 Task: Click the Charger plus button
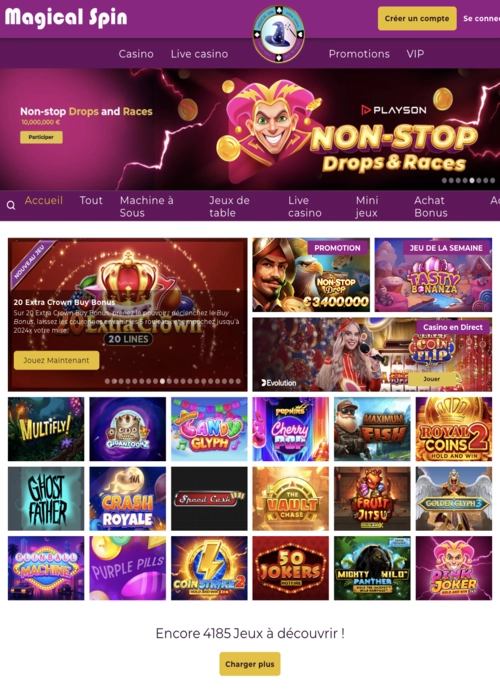click(x=250, y=664)
